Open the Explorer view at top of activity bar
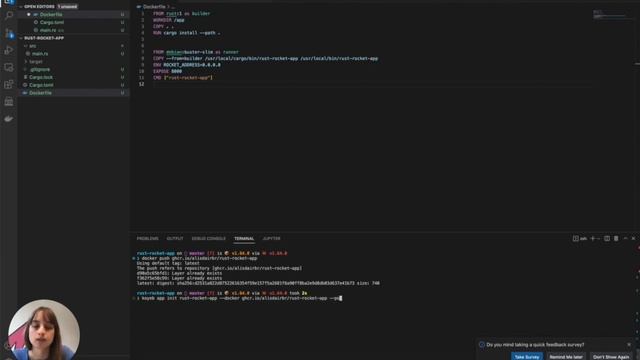Viewport: 640px width, 360px height. [9, 2]
